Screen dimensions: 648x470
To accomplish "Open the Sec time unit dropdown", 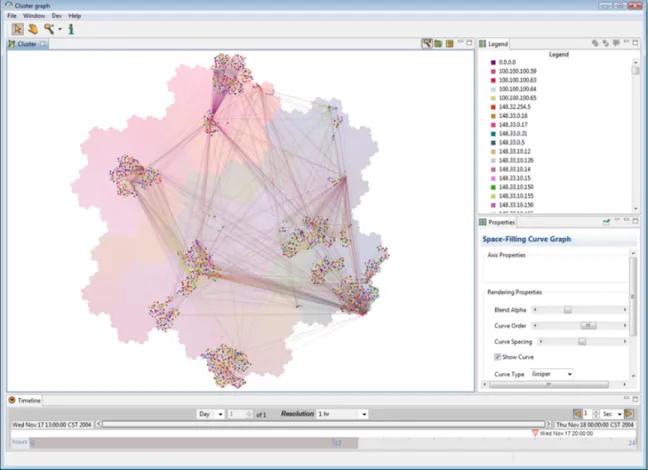I will (612, 414).
